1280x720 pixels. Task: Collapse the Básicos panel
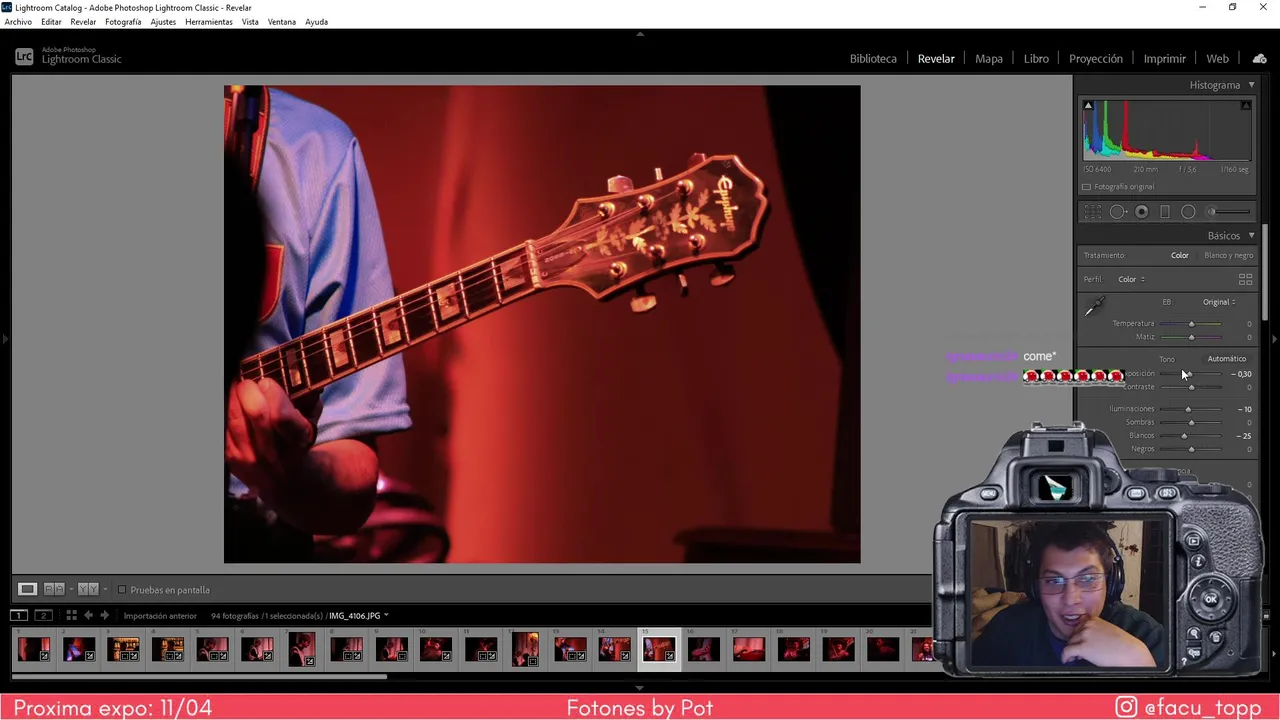(1251, 236)
